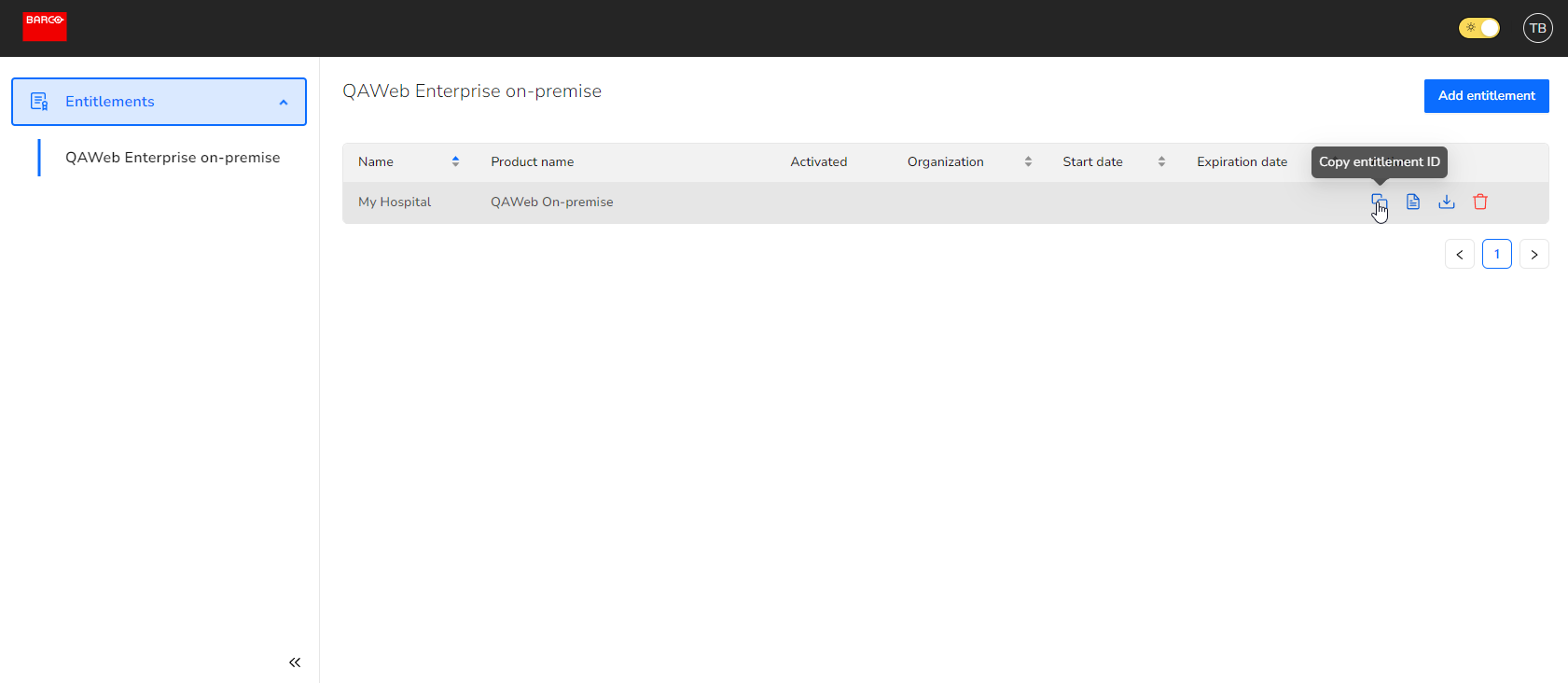Copy the entitlement ID for My Hospital
The image size is (1568, 683).
(1379, 202)
